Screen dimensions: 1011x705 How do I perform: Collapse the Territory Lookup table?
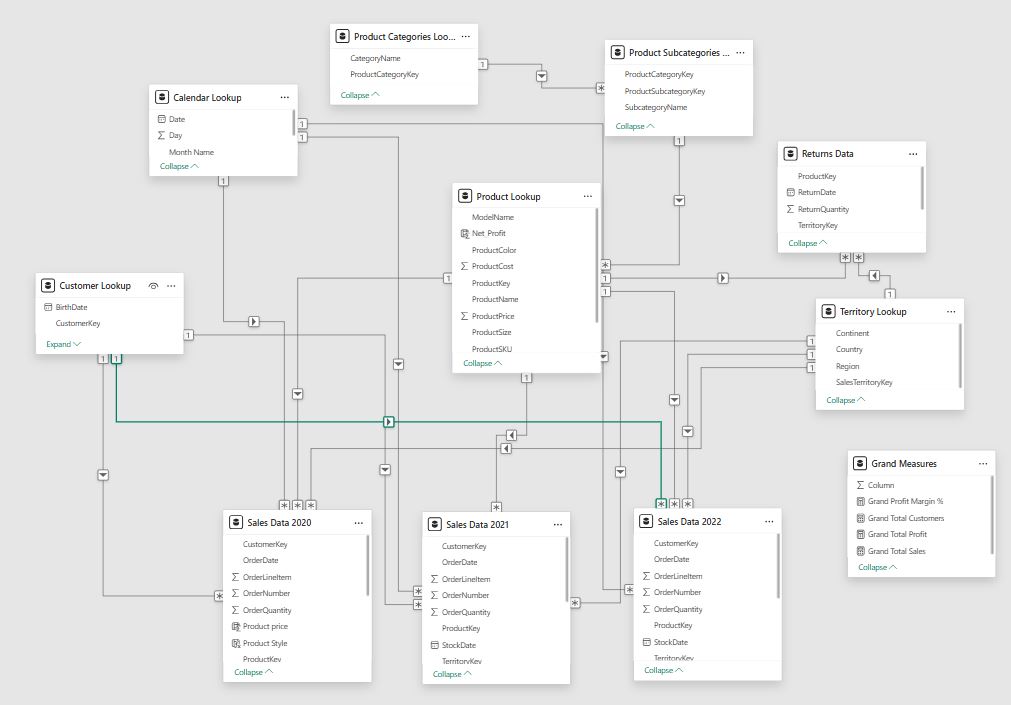pyautogui.click(x=846, y=400)
